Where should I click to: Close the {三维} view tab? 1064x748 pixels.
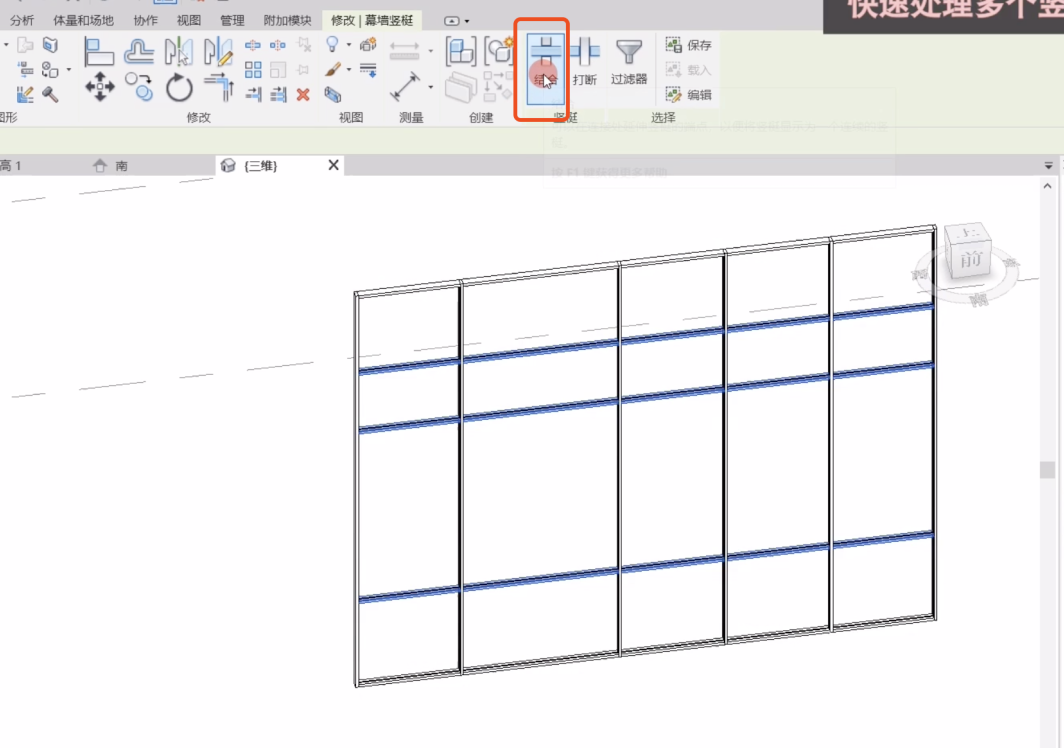click(x=333, y=165)
